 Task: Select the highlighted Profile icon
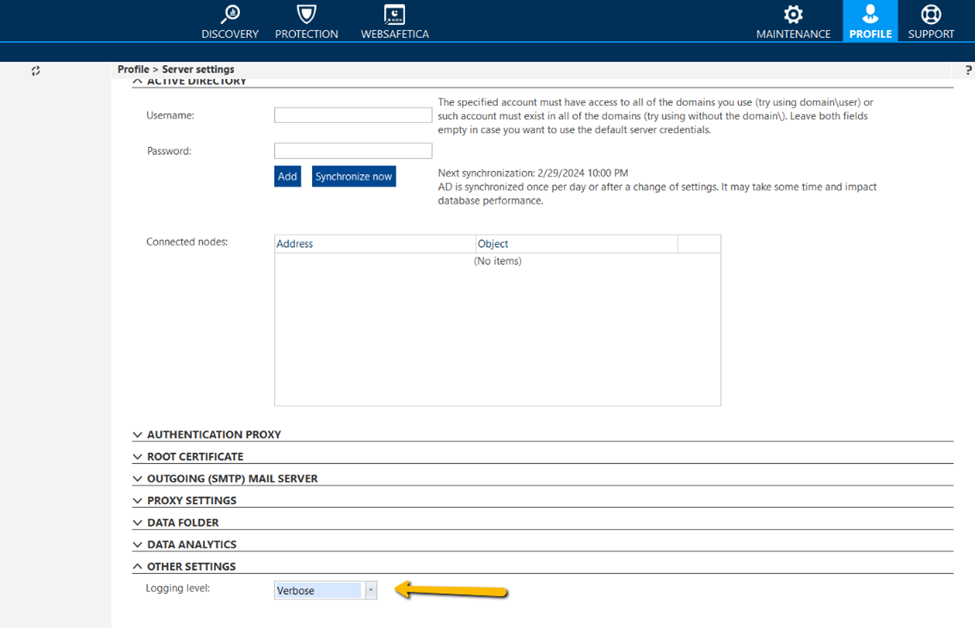coord(870,20)
